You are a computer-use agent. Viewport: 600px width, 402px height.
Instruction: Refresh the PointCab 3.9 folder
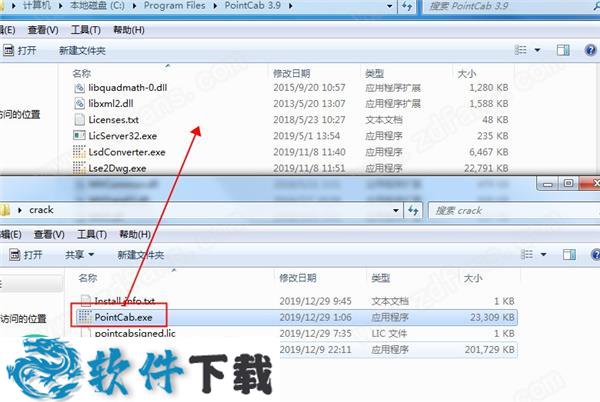(407, 6)
